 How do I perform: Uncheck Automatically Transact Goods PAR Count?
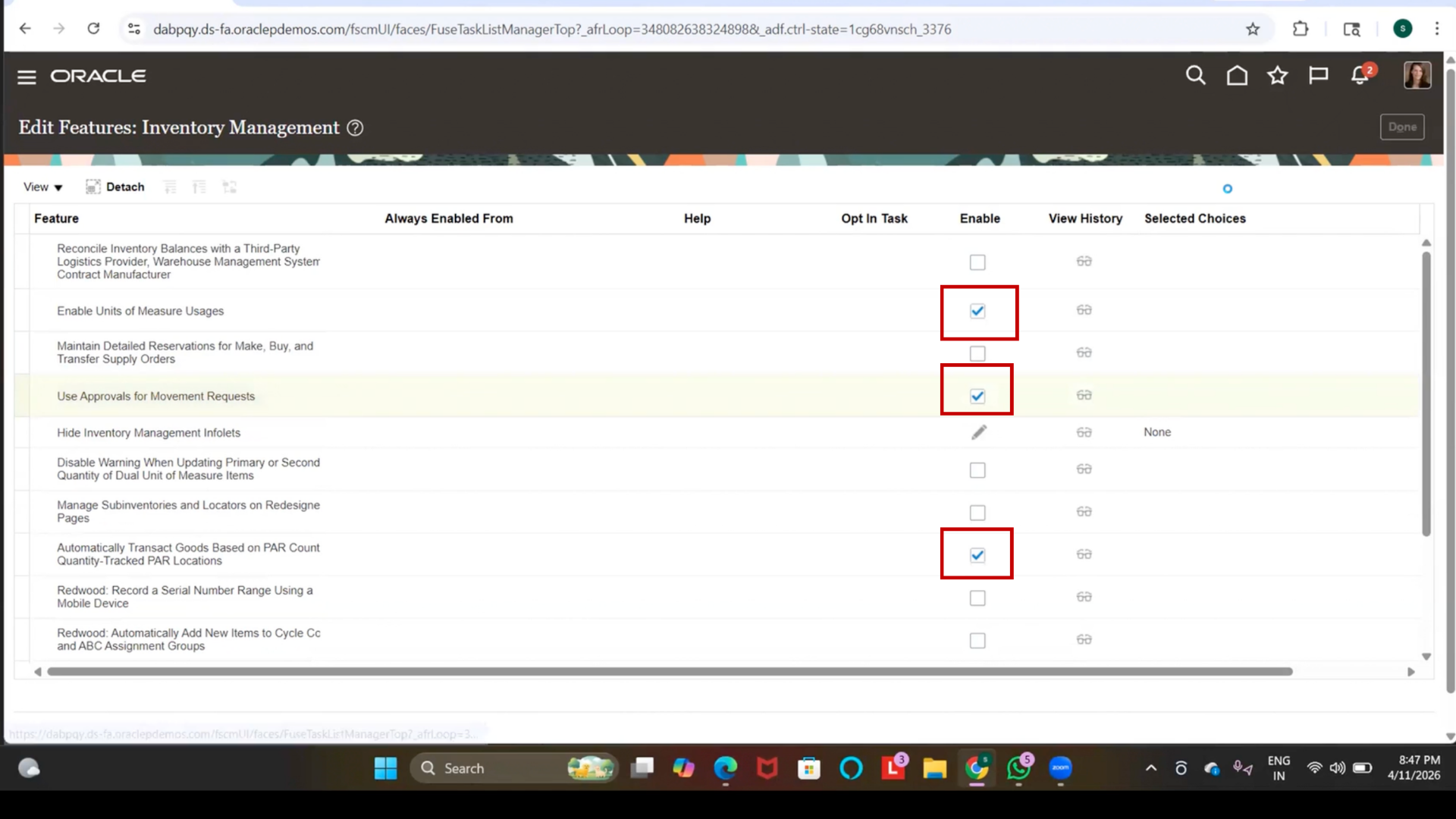pyautogui.click(x=977, y=555)
